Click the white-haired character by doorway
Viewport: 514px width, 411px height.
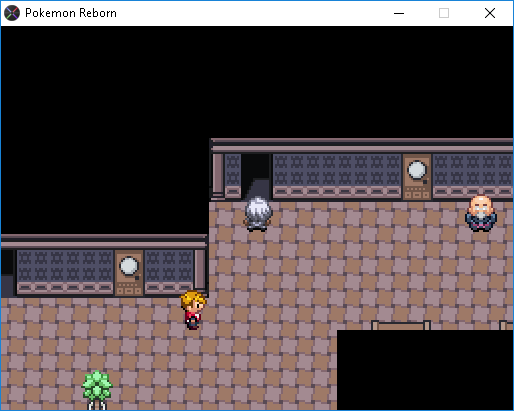click(258, 214)
